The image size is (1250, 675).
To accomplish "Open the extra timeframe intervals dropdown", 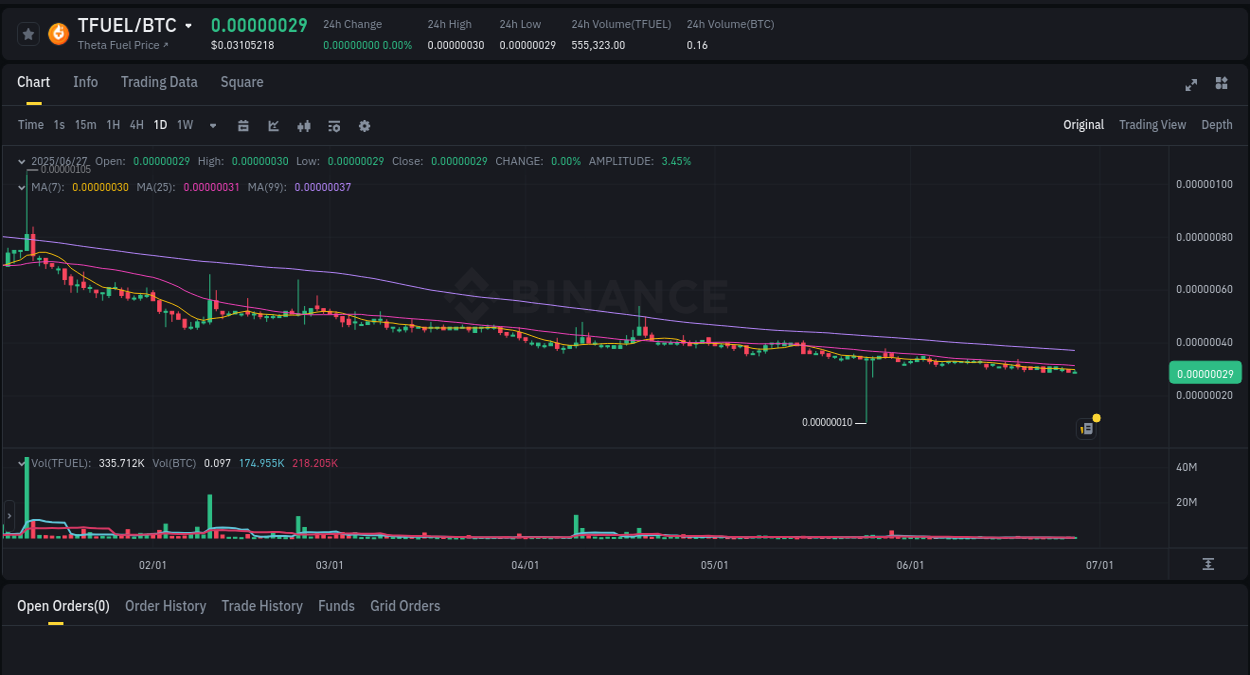I will tap(212, 125).
